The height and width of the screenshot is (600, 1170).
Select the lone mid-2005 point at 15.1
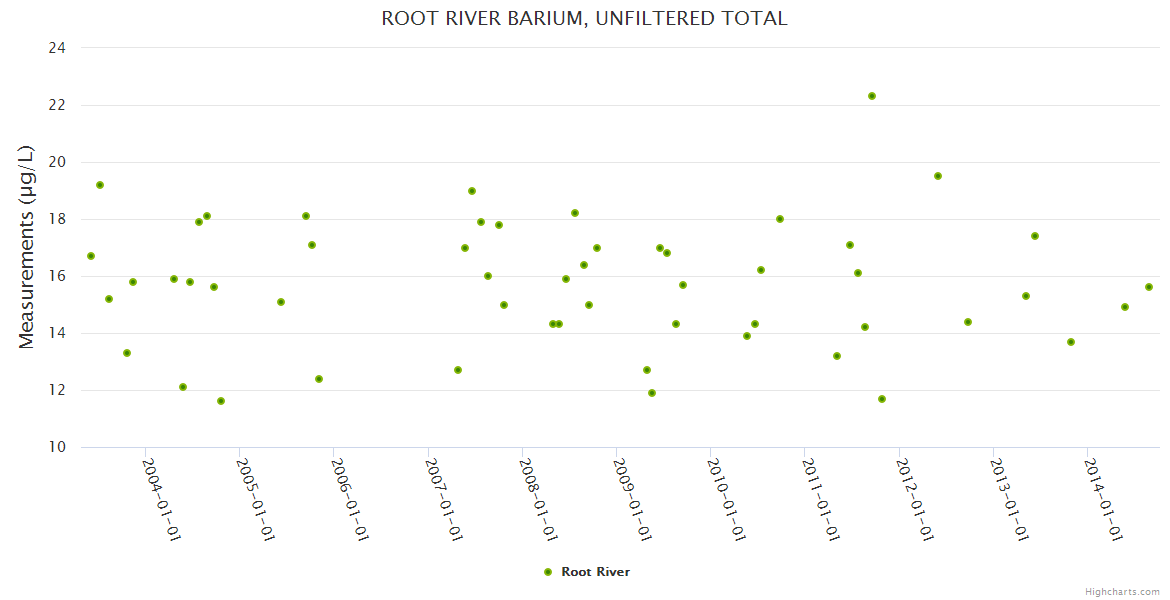(281, 302)
